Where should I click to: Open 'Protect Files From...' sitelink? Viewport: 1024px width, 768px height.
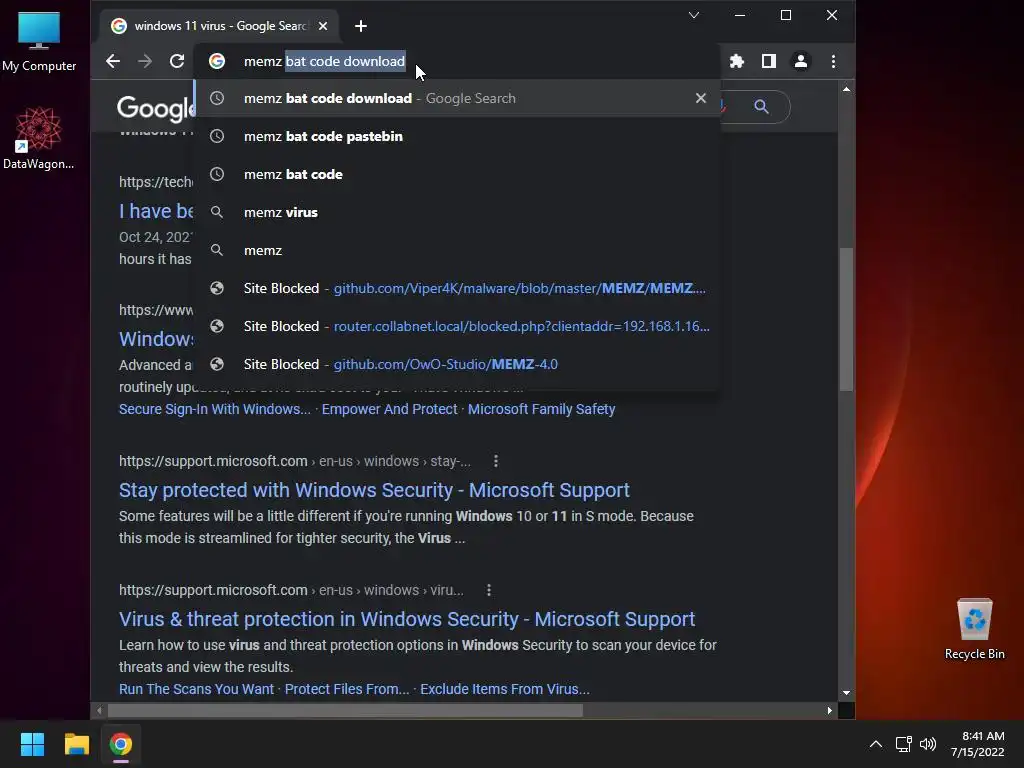point(347,689)
